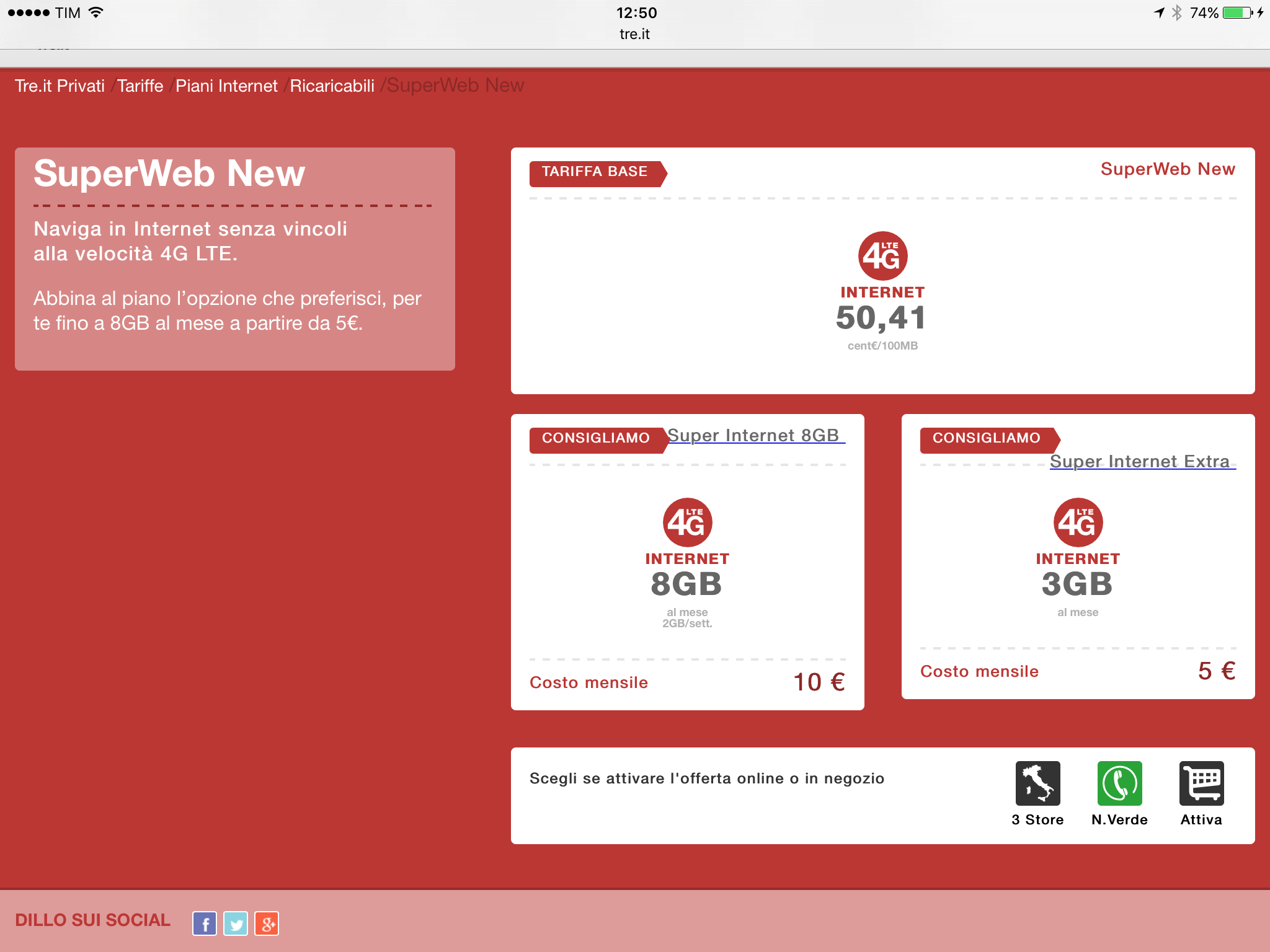Tap the 10 € monthly cost price
This screenshot has width=1270, height=952.
819,682
